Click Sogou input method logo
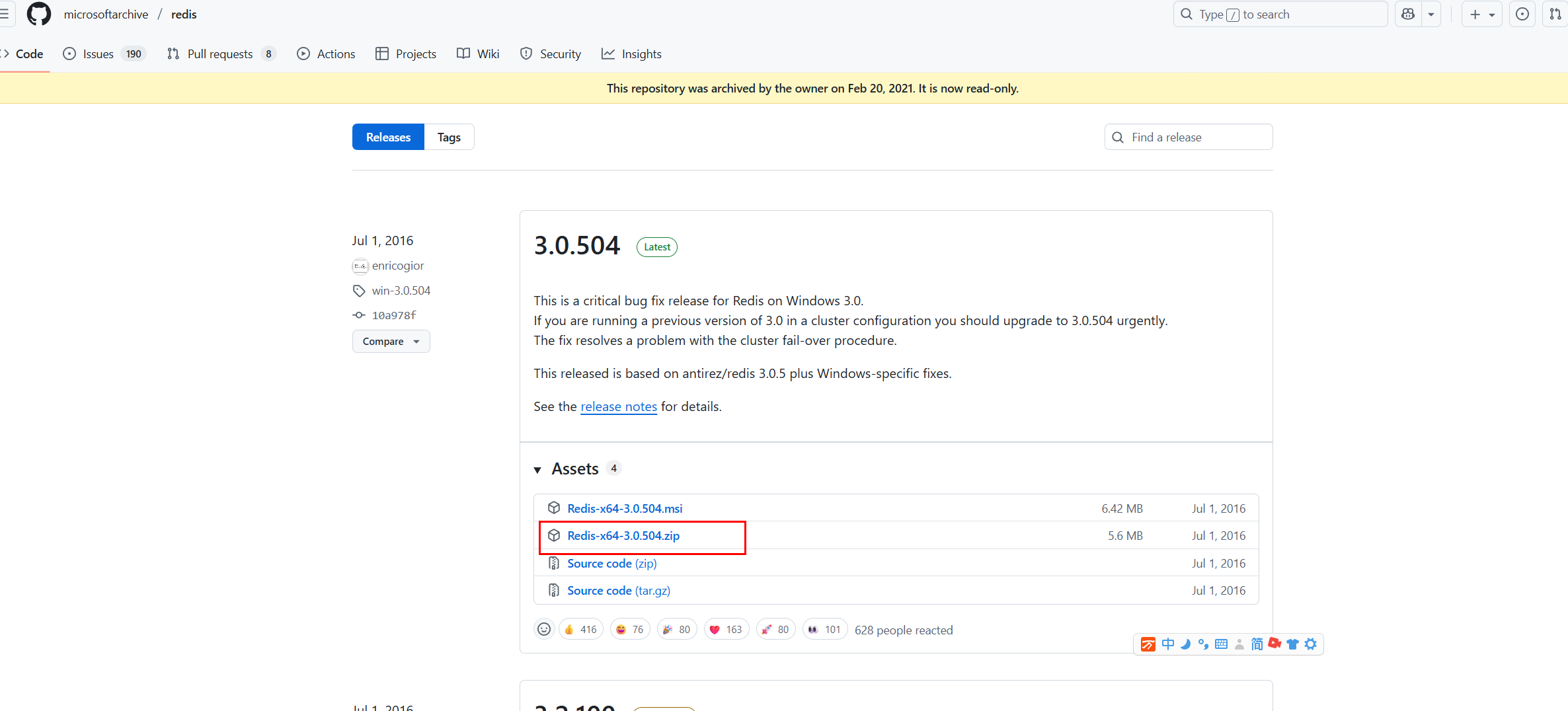The image size is (1568, 711). click(x=1148, y=644)
